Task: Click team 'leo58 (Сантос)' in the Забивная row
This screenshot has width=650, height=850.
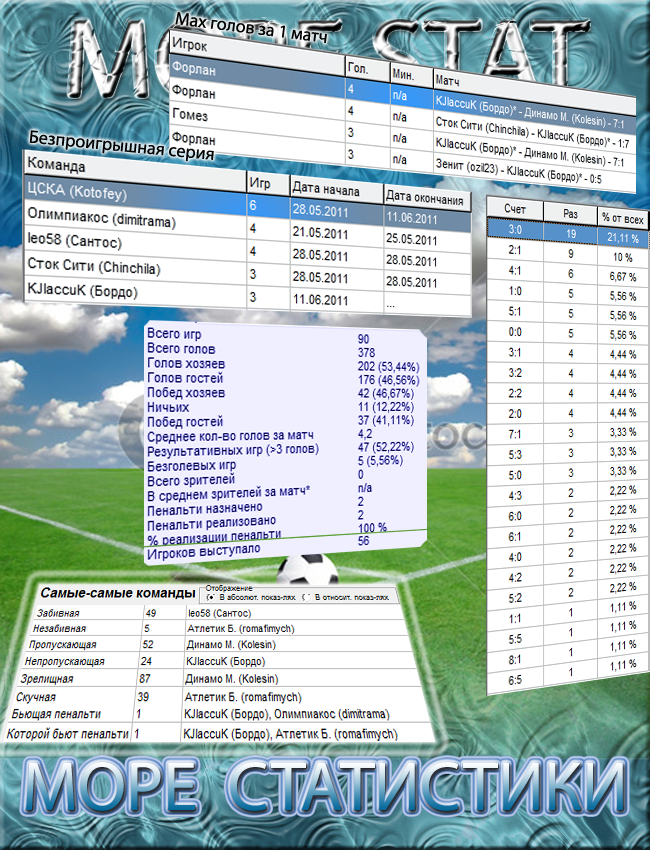Action: click(x=219, y=613)
